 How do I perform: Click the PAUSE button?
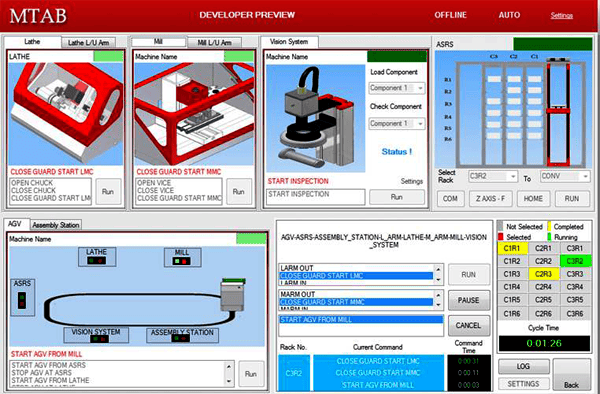469,300
